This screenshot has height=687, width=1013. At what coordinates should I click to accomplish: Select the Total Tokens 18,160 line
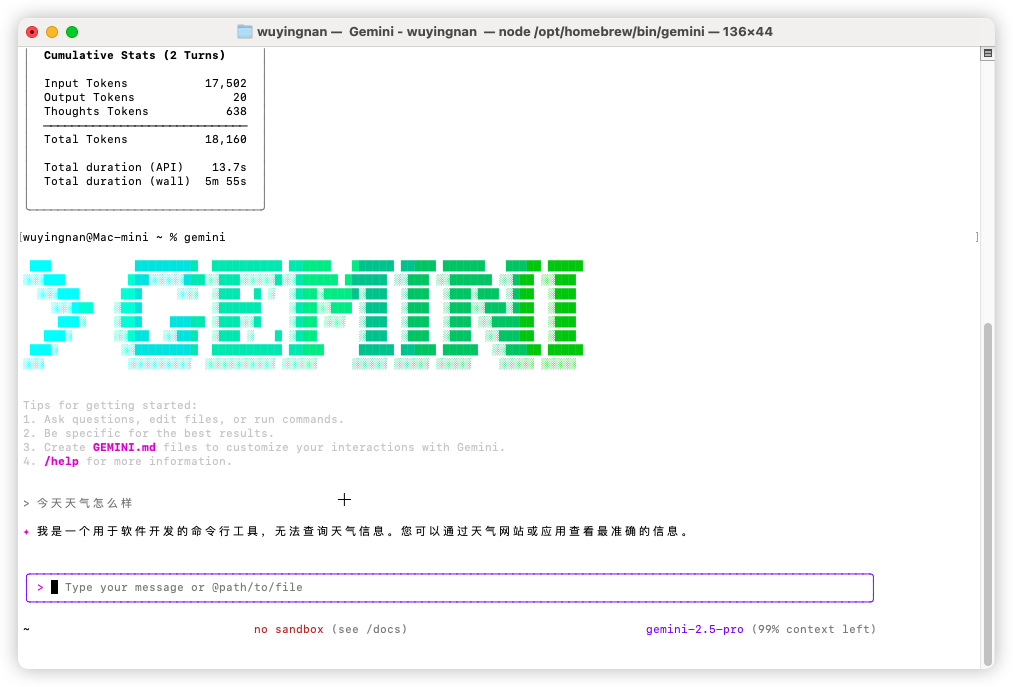(144, 139)
